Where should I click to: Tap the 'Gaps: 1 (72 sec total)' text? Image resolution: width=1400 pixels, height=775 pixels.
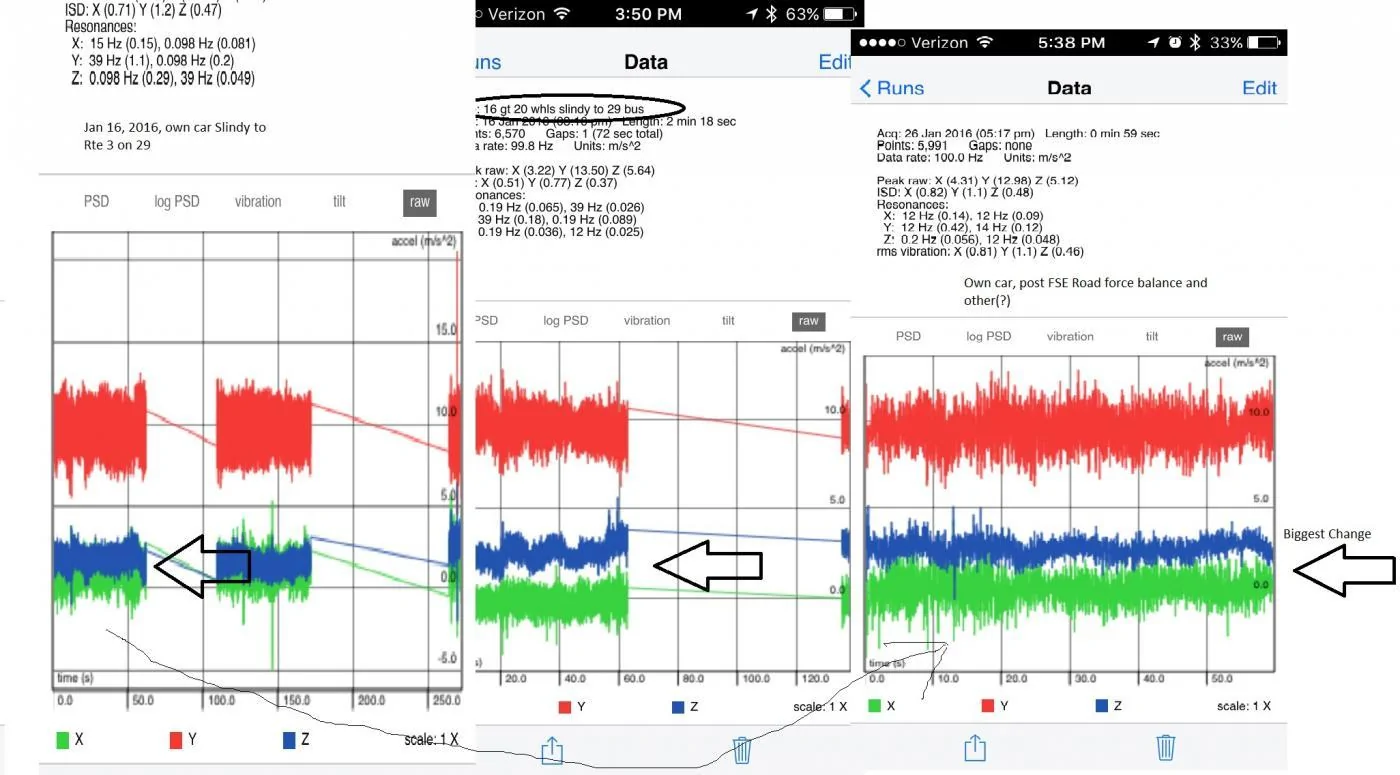coord(604,133)
